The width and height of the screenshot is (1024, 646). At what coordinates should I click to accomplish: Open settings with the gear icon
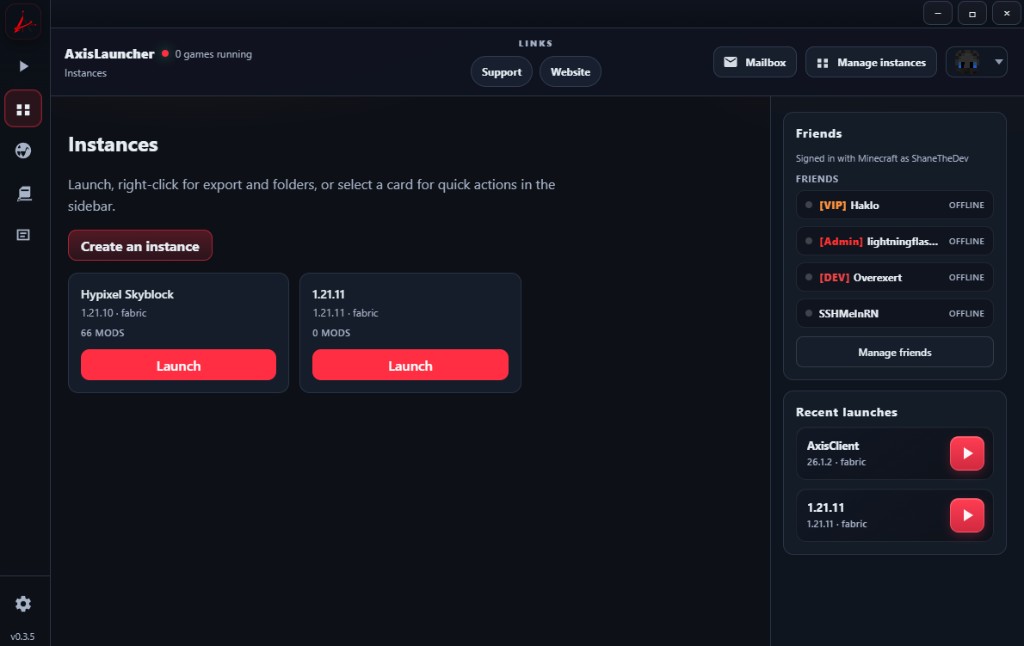click(x=24, y=604)
